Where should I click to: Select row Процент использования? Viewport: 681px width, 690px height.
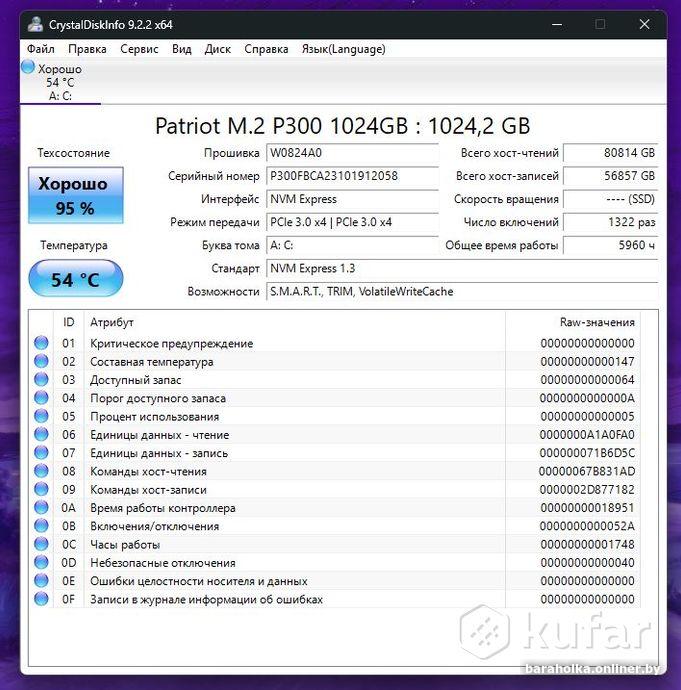335,416
